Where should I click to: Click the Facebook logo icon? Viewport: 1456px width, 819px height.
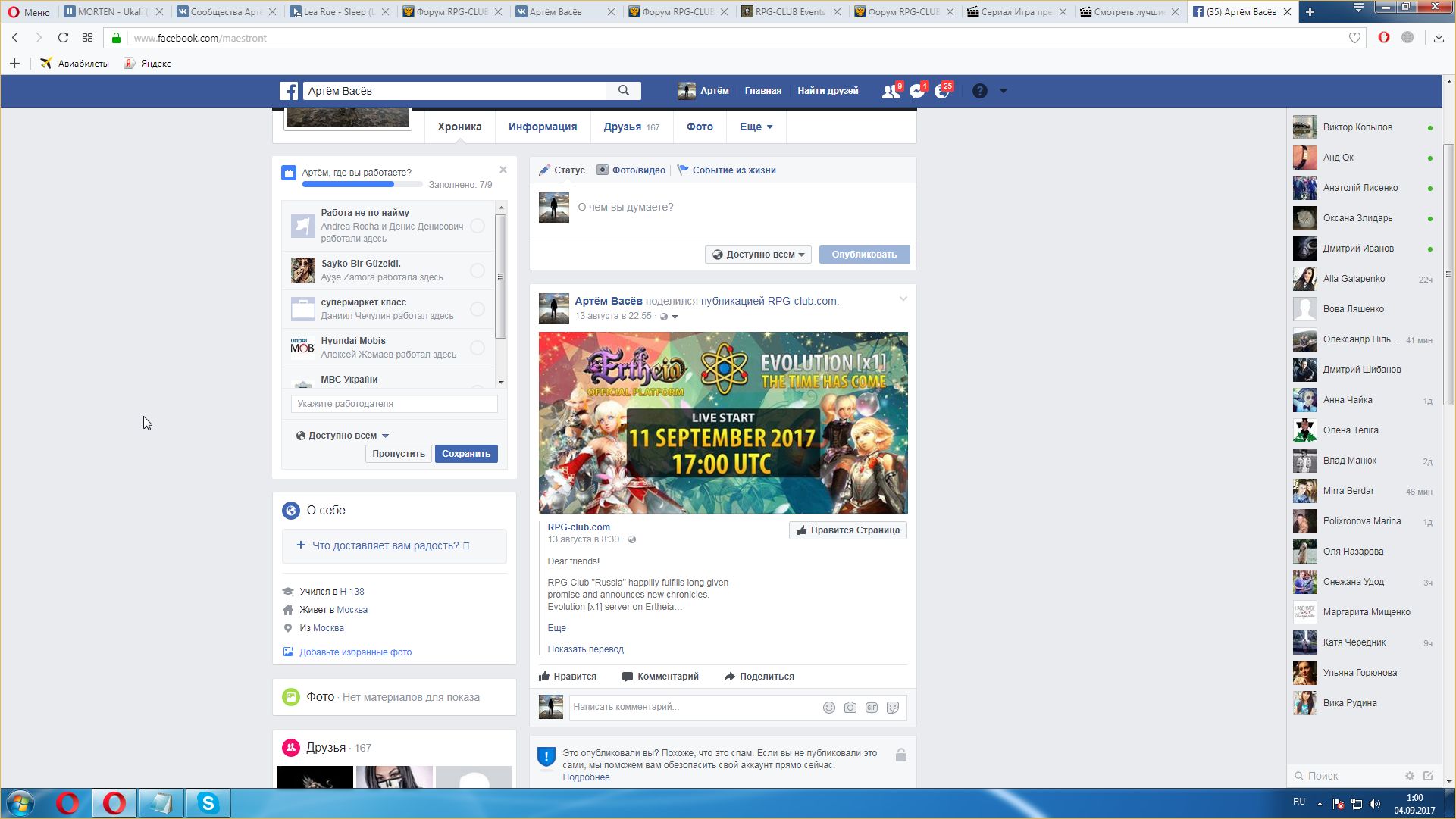[x=289, y=91]
